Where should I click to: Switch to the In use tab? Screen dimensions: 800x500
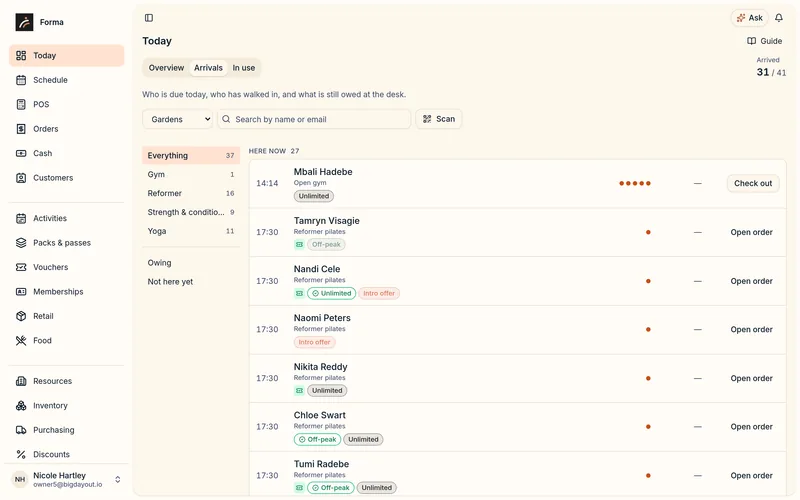(243, 68)
